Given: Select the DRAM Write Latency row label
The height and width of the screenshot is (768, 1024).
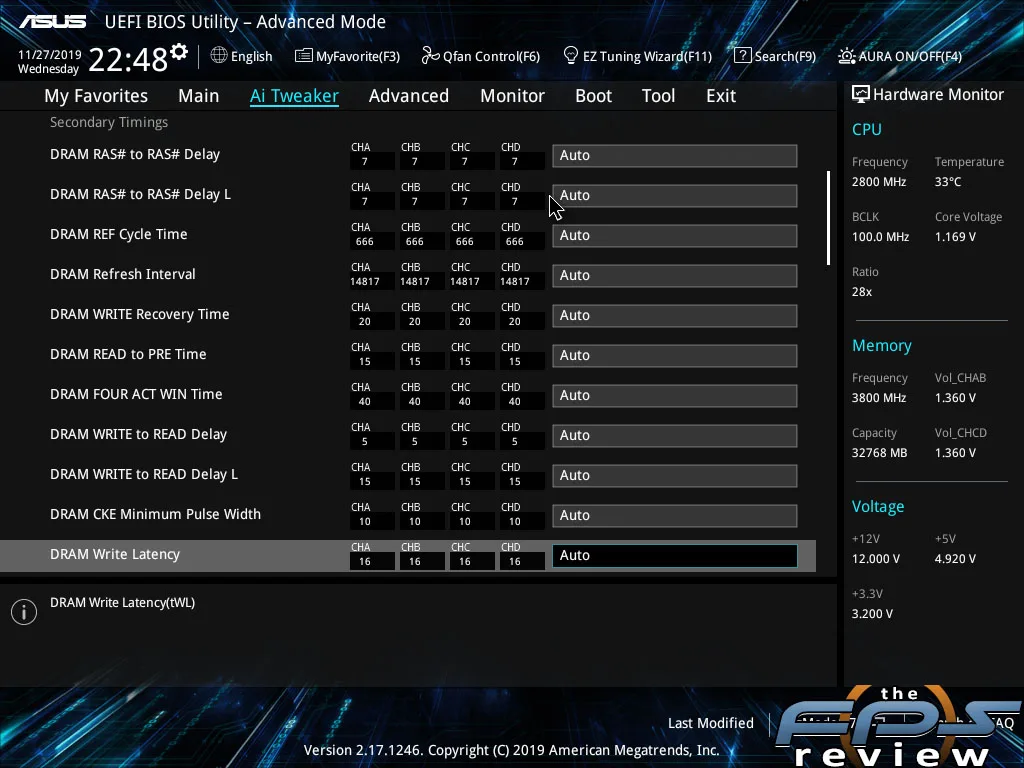Looking at the screenshot, I should (x=115, y=554).
